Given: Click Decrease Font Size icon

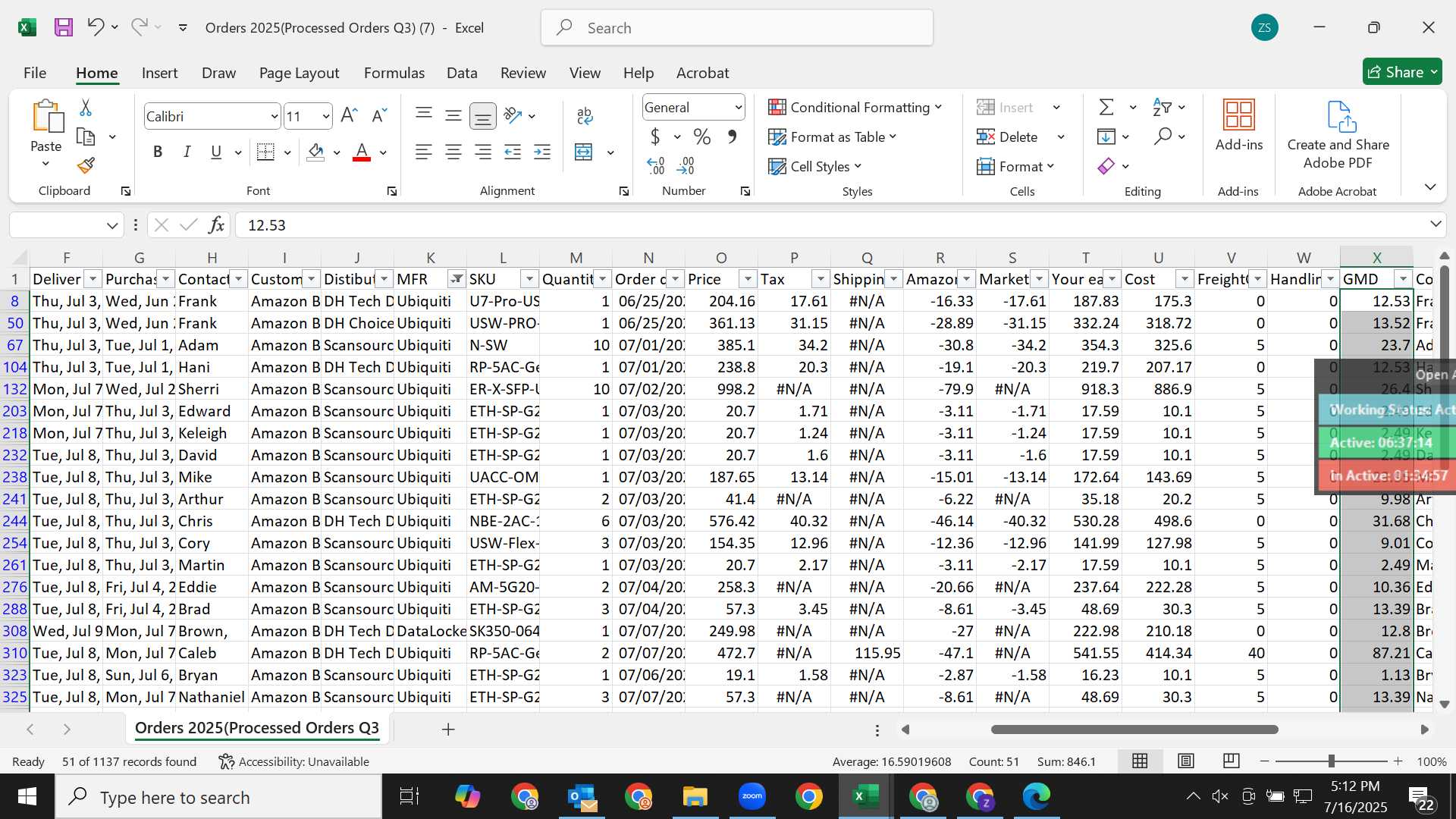Looking at the screenshot, I should [x=379, y=115].
